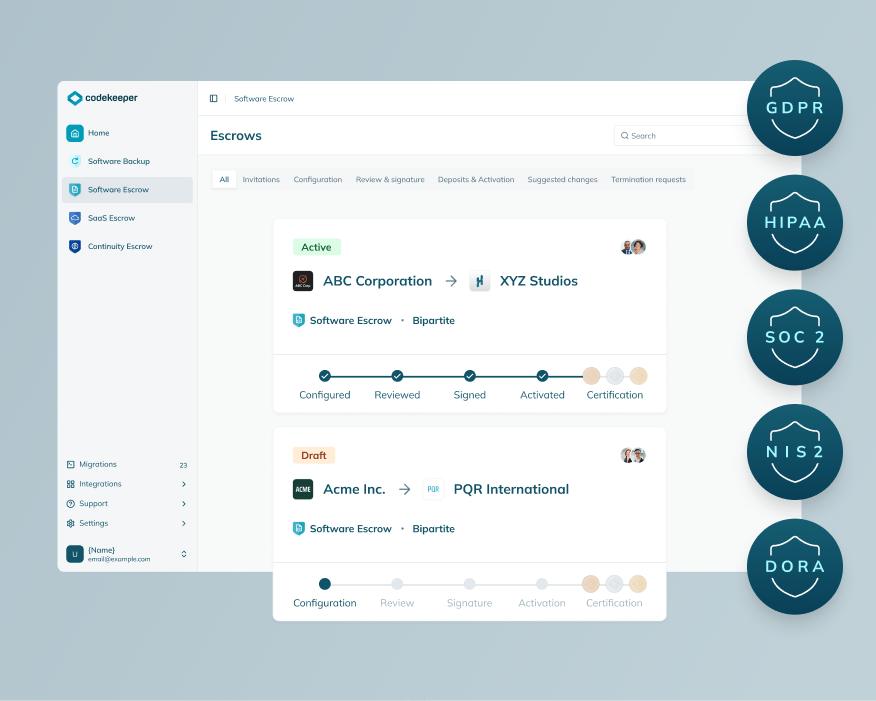Expand the Integrations menu chevron

184,484
